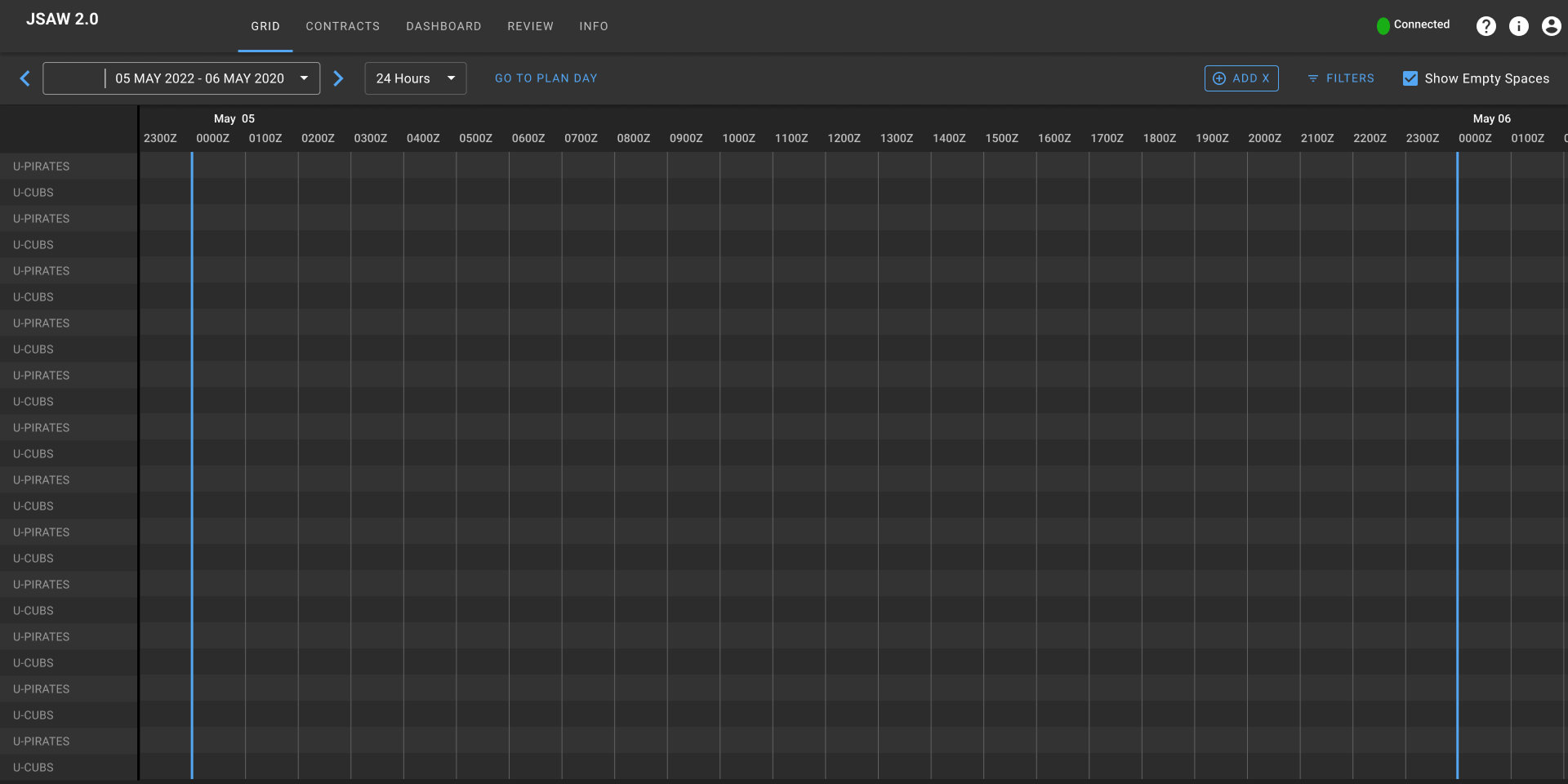Click the 2100Z hour header
This screenshot has width=1568, height=784.
click(1317, 138)
